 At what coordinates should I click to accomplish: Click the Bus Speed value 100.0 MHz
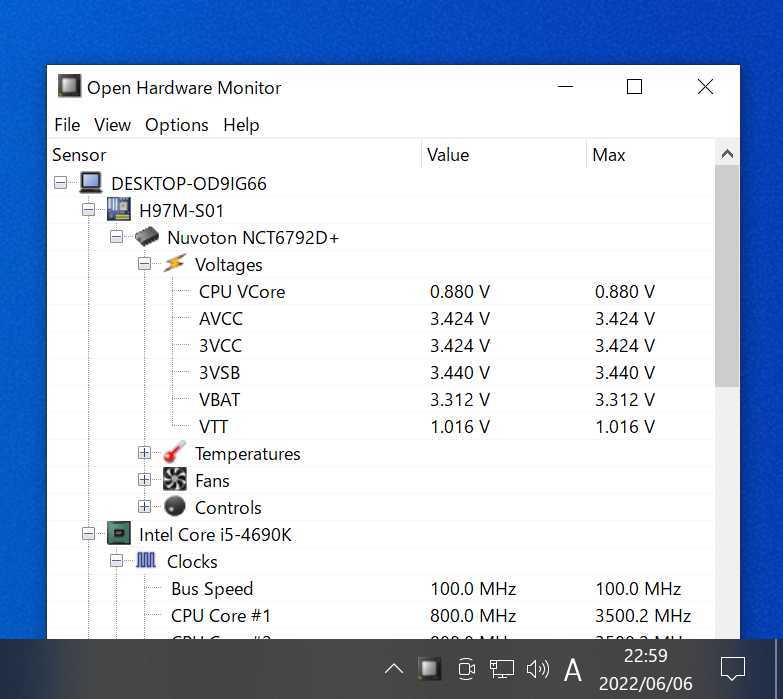coord(473,589)
